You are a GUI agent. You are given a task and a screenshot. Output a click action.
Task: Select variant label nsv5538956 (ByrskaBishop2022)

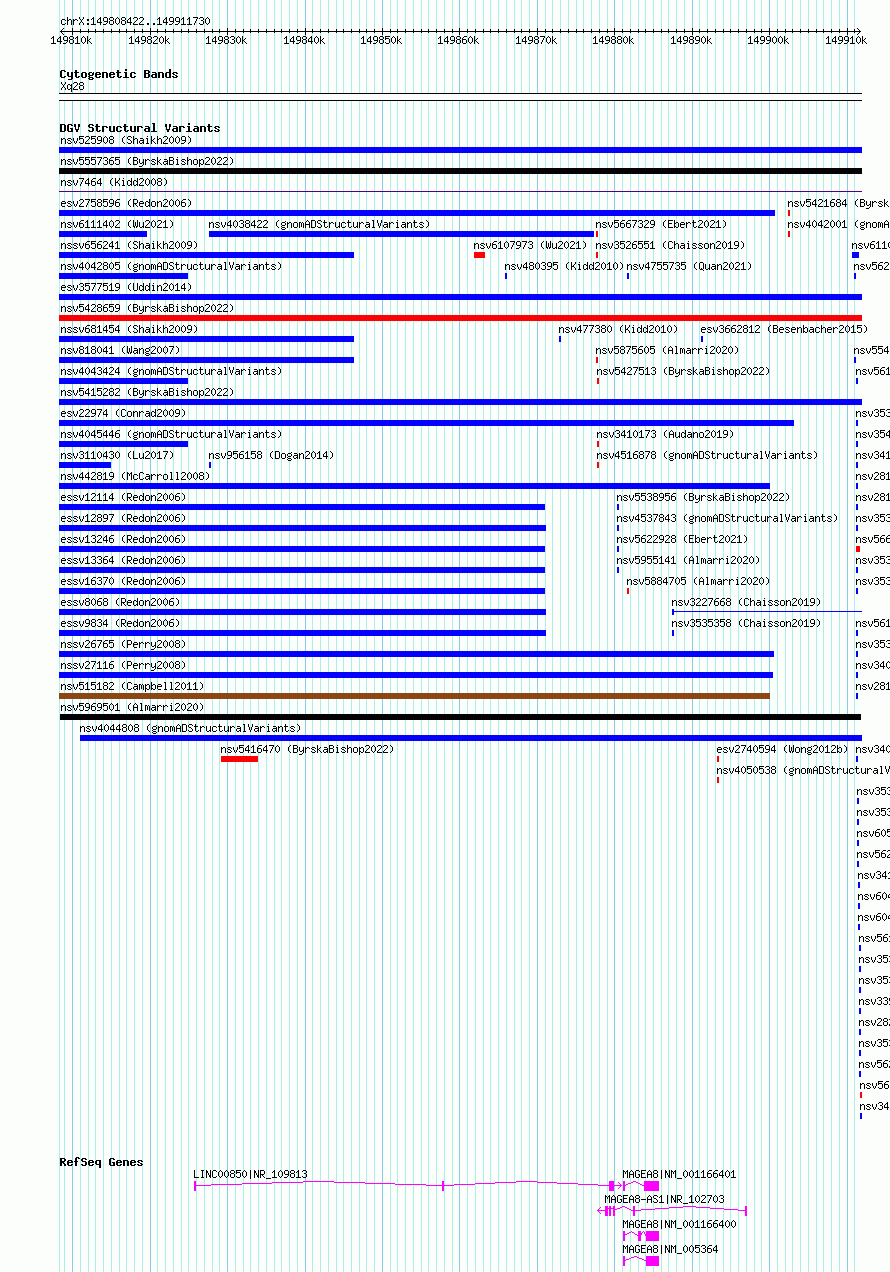tap(703, 497)
